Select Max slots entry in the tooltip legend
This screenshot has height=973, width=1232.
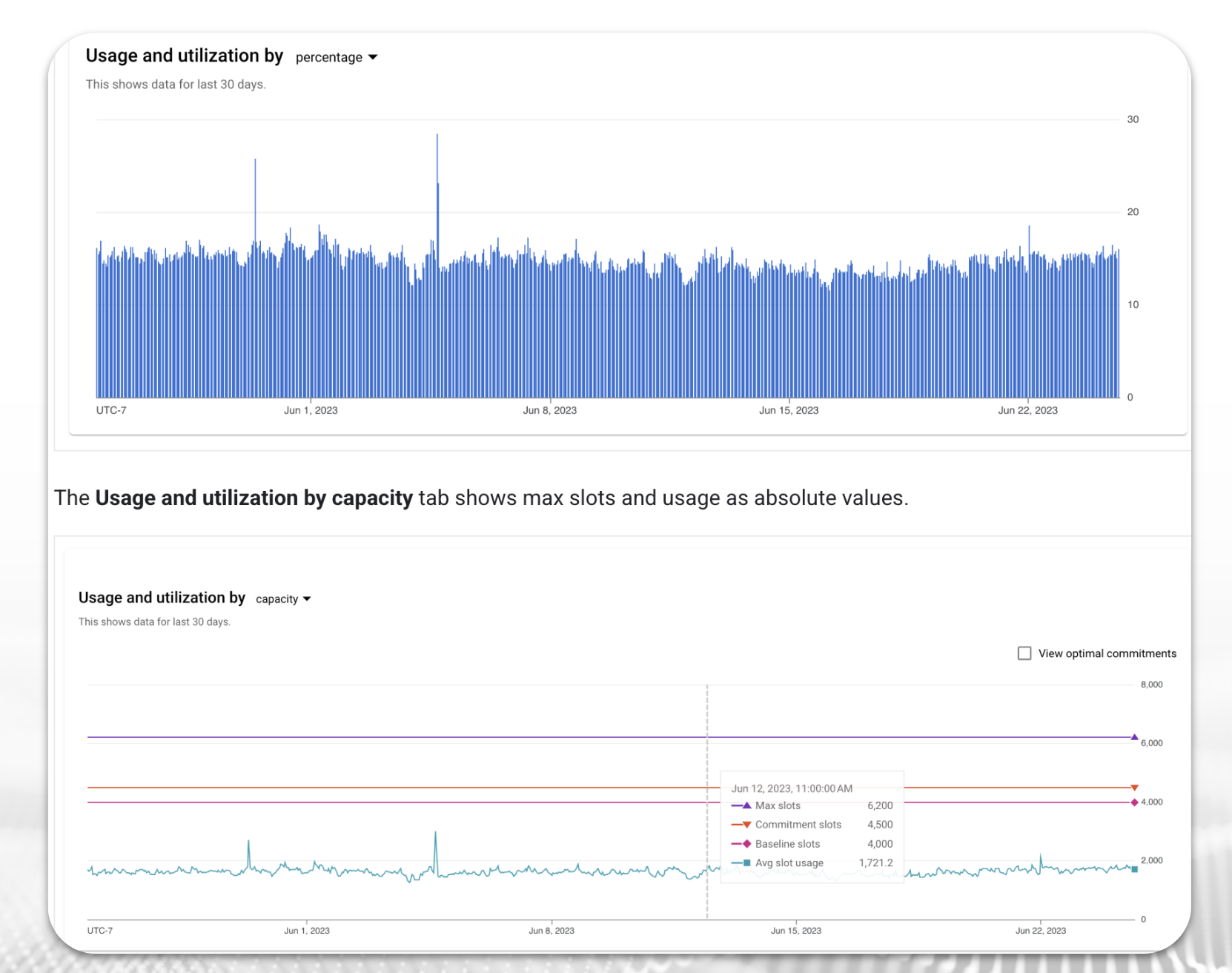point(778,805)
